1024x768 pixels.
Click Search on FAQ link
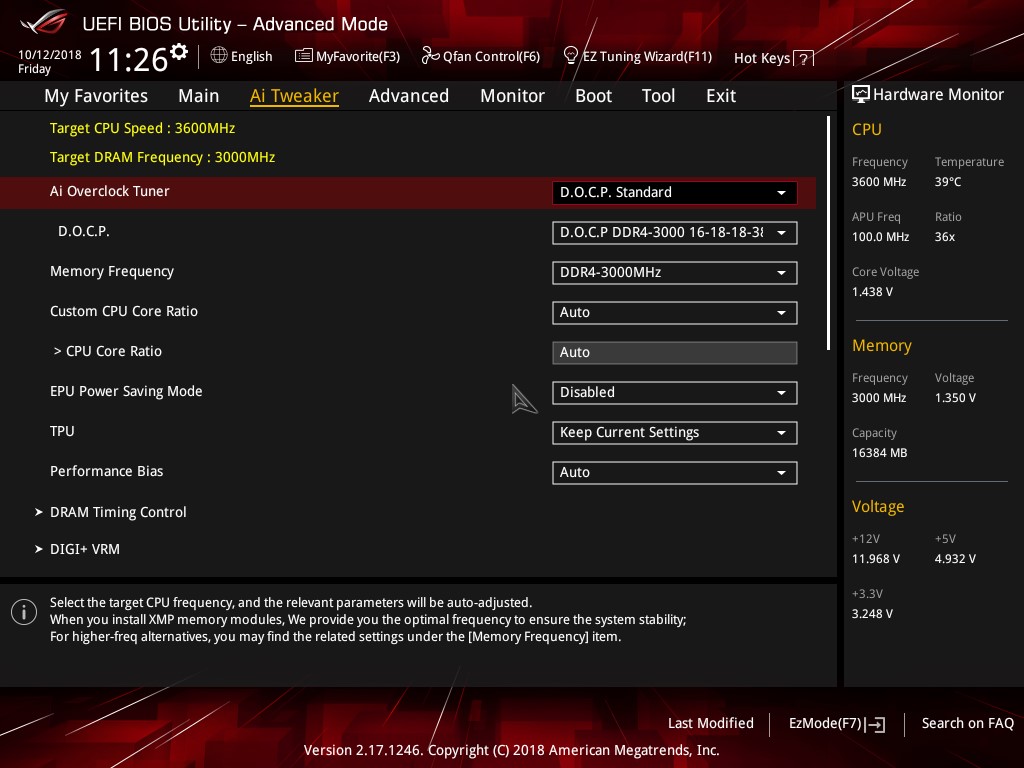pyautogui.click(x=967, y=723)
